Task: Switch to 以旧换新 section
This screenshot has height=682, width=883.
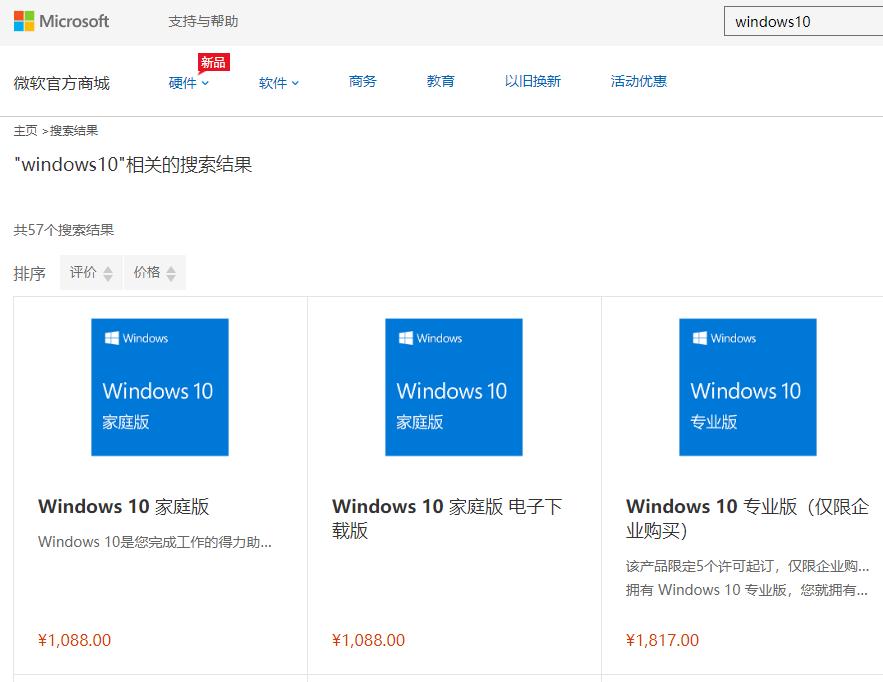Action: (532, 81)
